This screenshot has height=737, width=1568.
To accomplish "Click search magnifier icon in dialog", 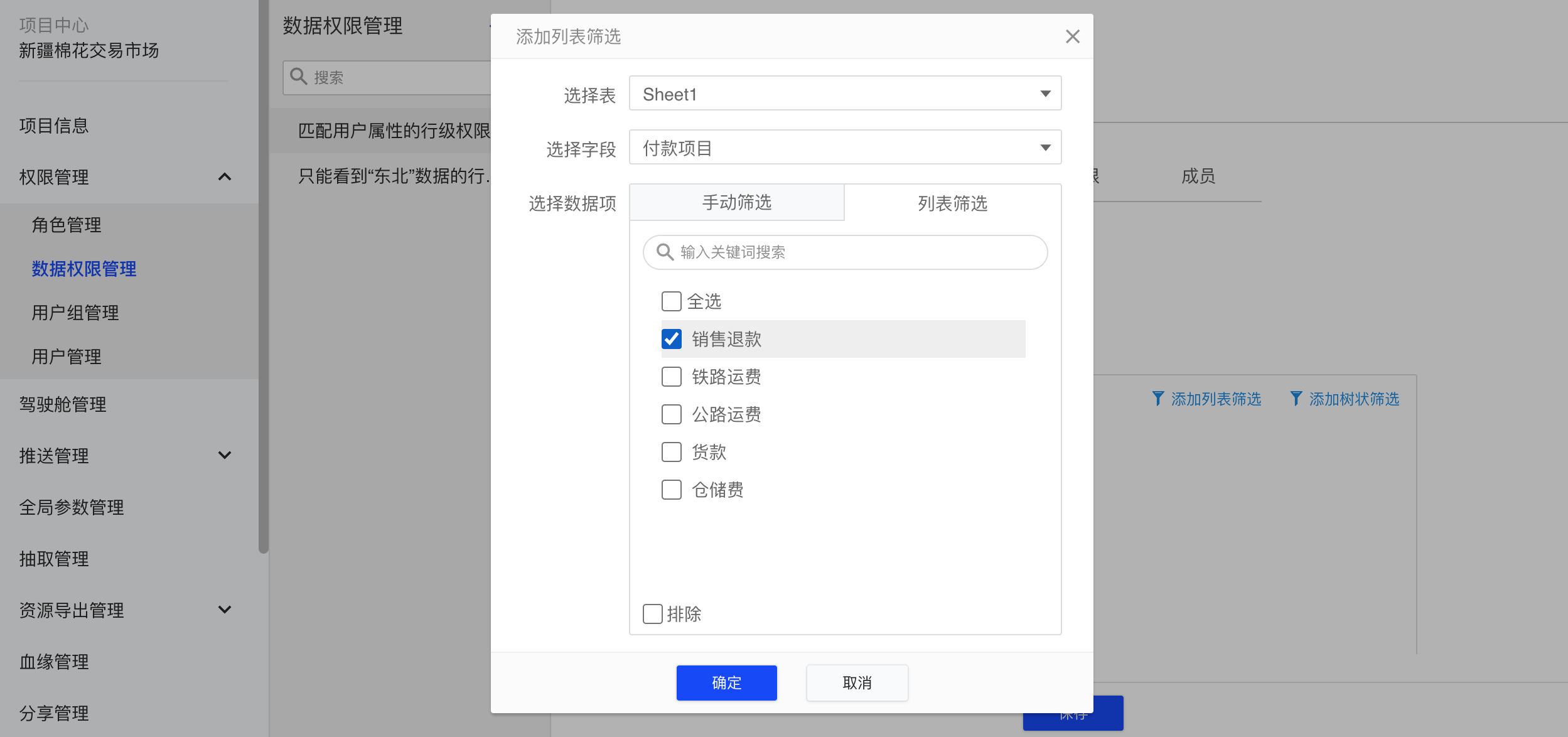I will point(665,252).
